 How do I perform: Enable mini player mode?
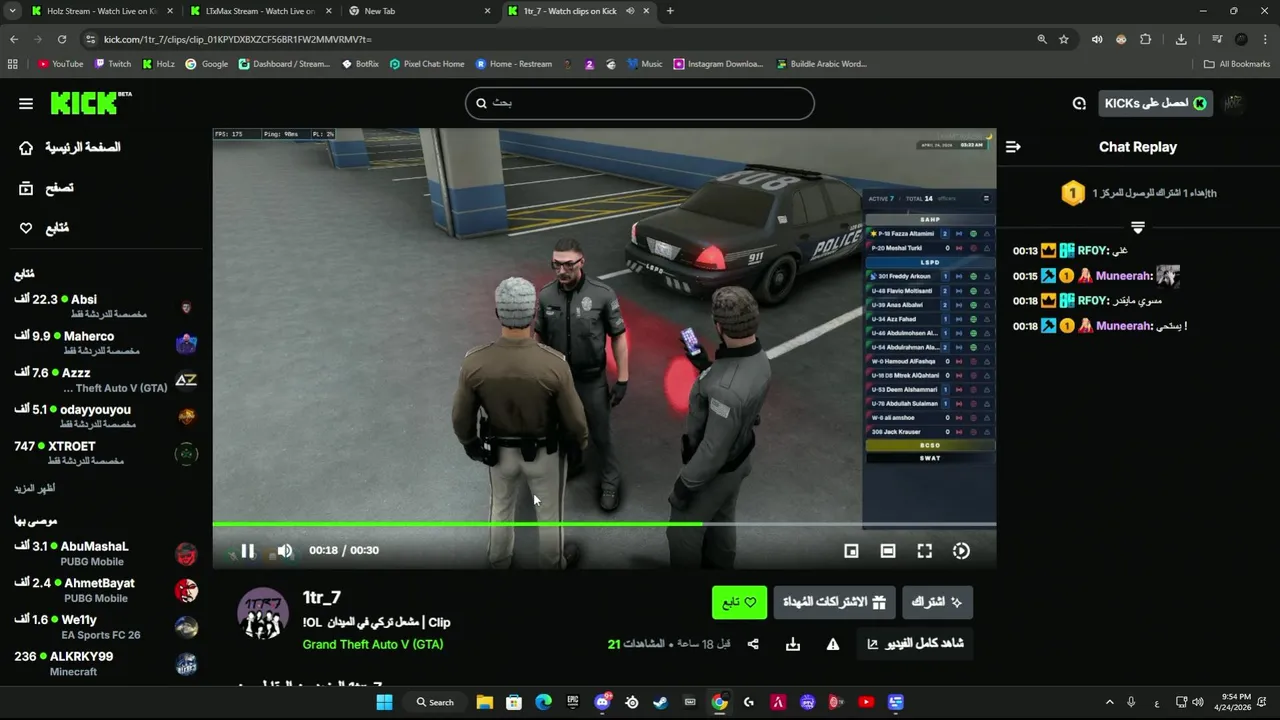(x=851, y=551)
